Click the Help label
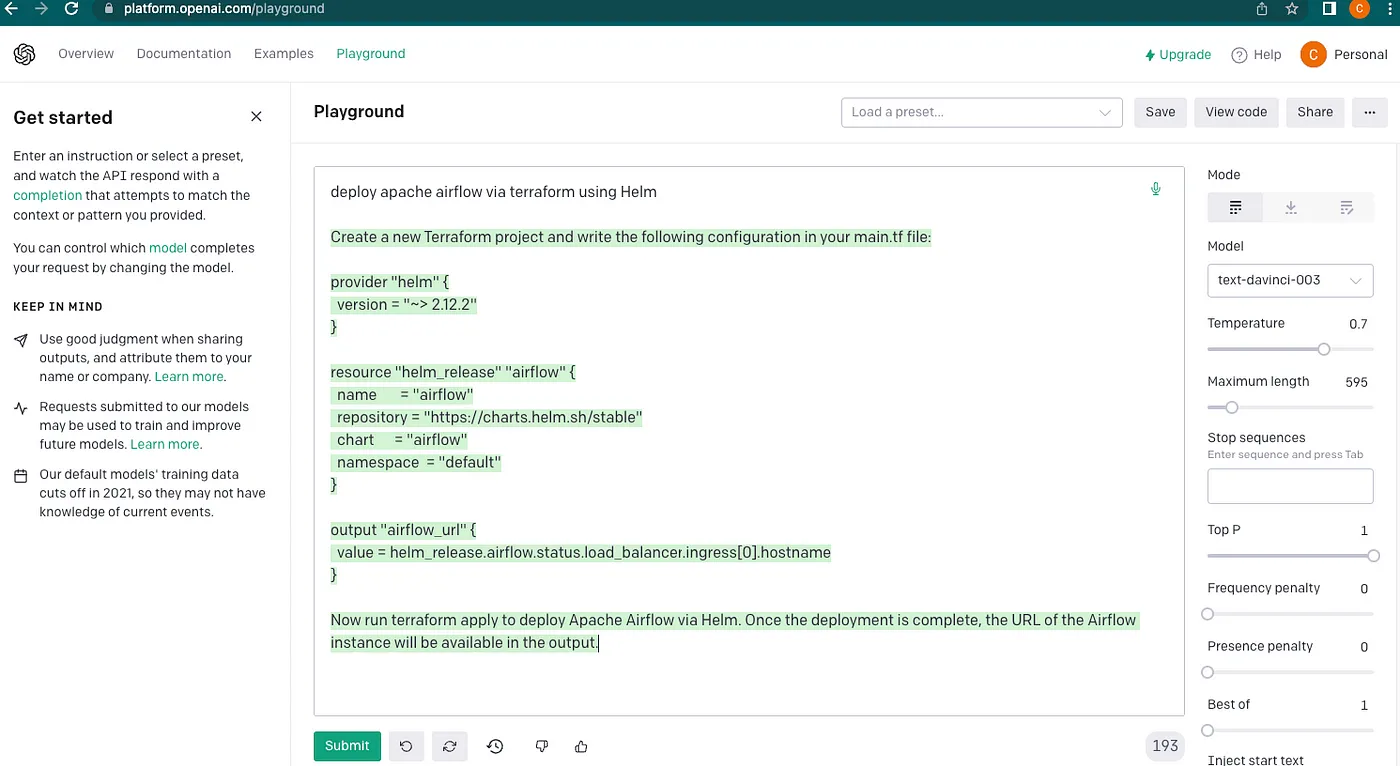The height and width of the screenshot is (766, 1400). pos(1267,55)
